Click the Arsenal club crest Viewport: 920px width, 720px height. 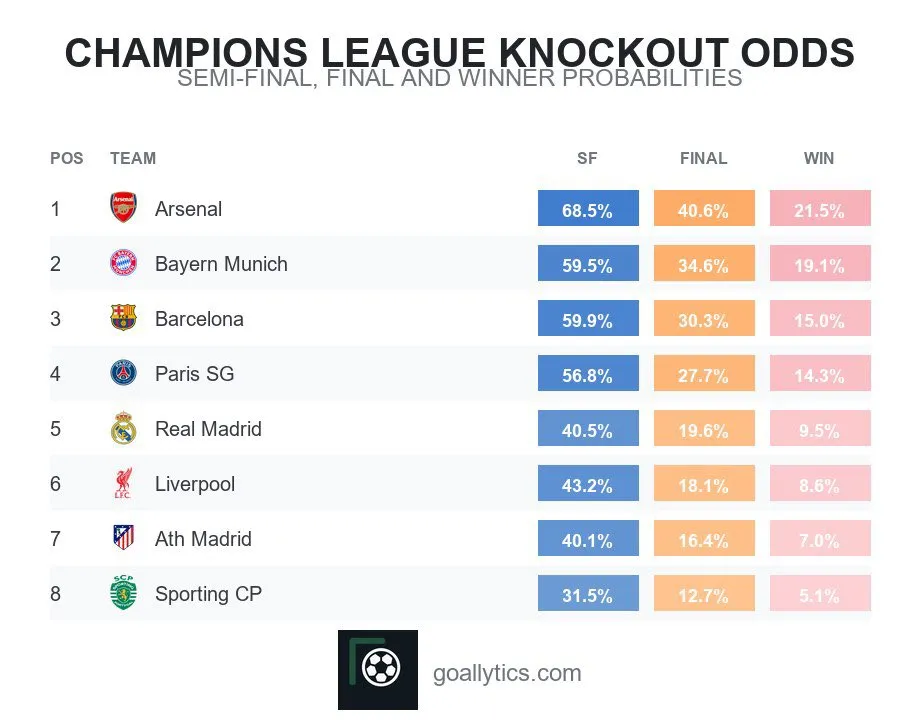(x=123, y=208)
